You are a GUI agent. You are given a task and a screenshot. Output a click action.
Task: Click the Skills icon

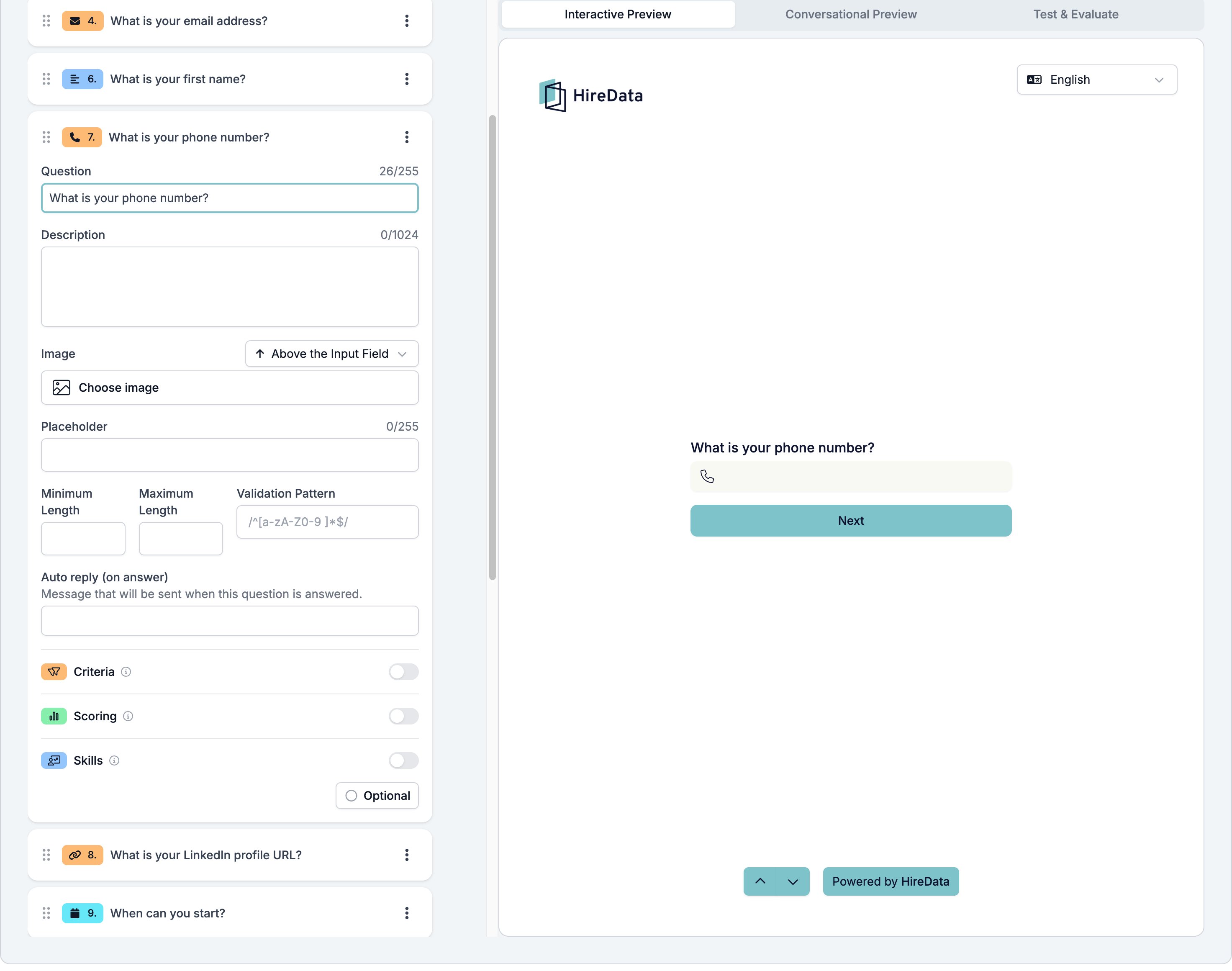54,760
